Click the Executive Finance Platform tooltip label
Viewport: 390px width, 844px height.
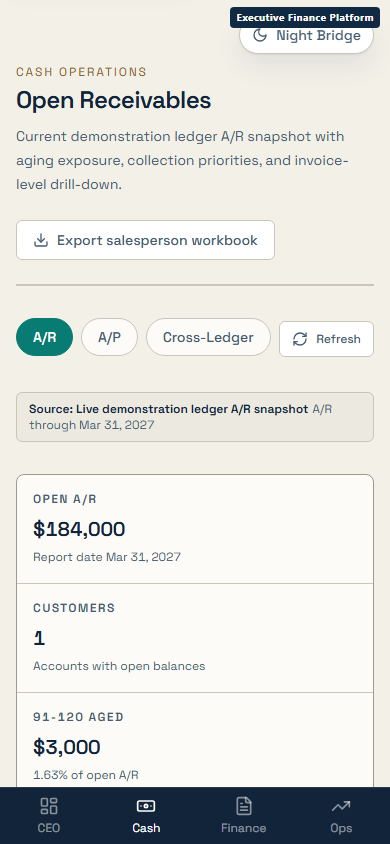(x=305, y=18)
